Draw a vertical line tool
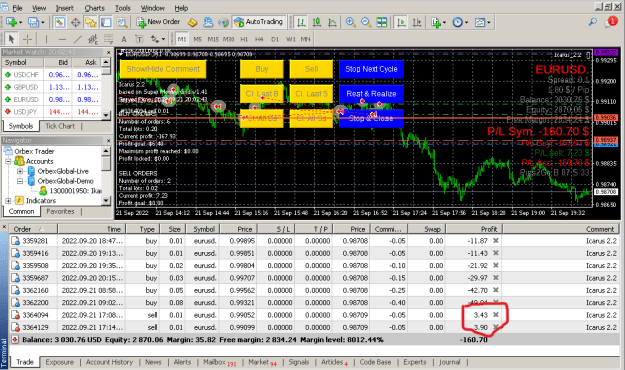The width and height of the screenshot is (625, 370). (x=46, y=39)
